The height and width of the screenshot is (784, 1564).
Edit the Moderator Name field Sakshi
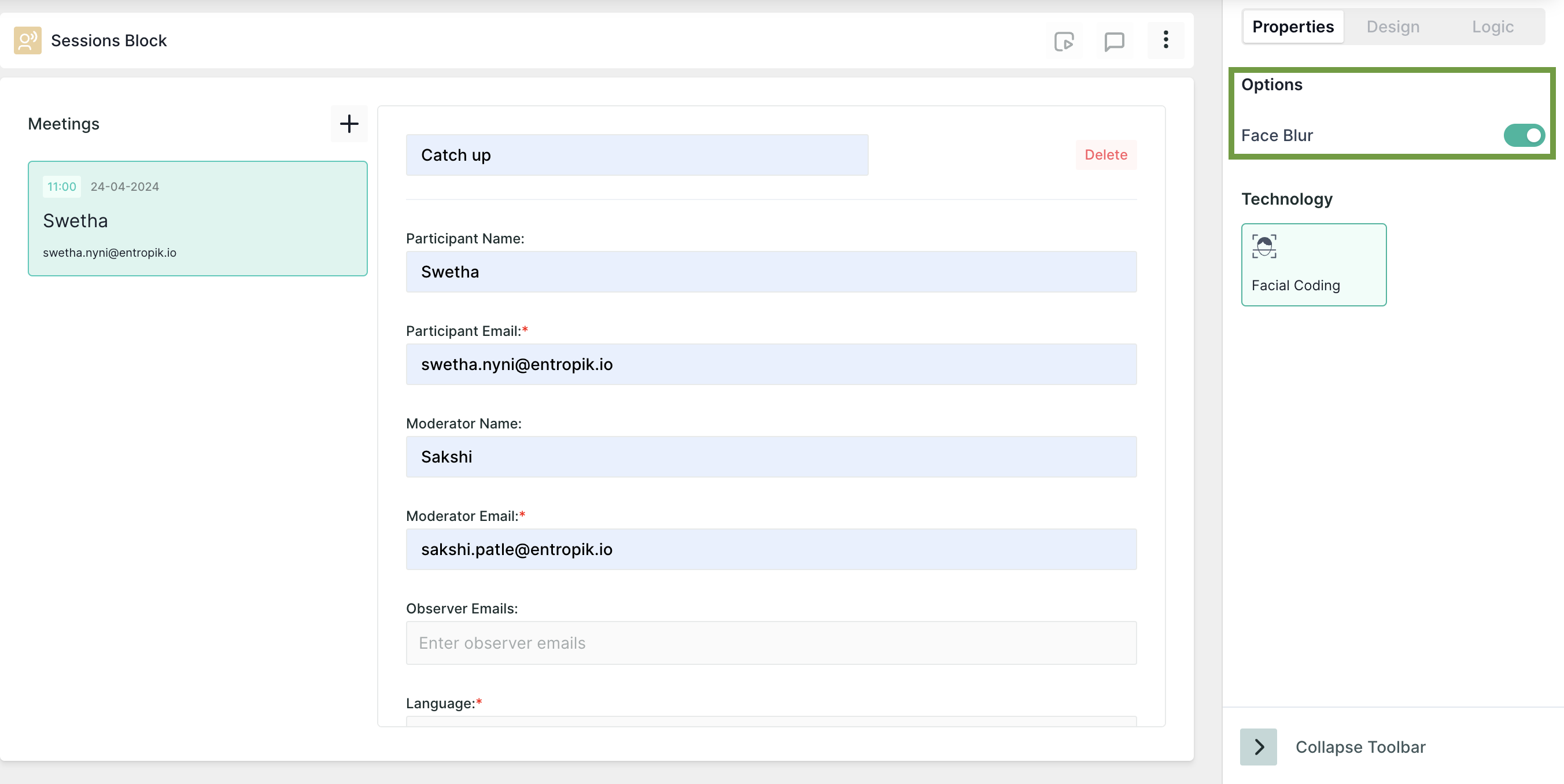(771, 456)
